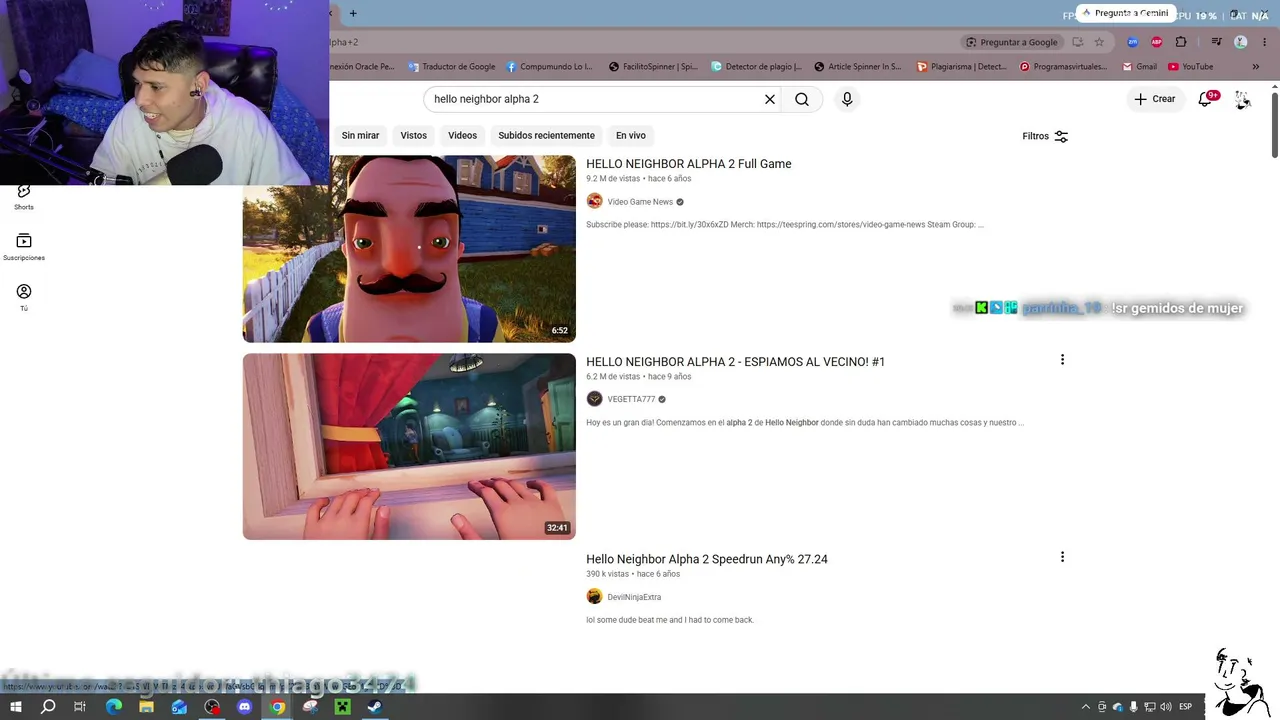Bookmark this page with the star icon
Image resolution: width=1280 pixels, height=720 pixels.
[1099, 42]
